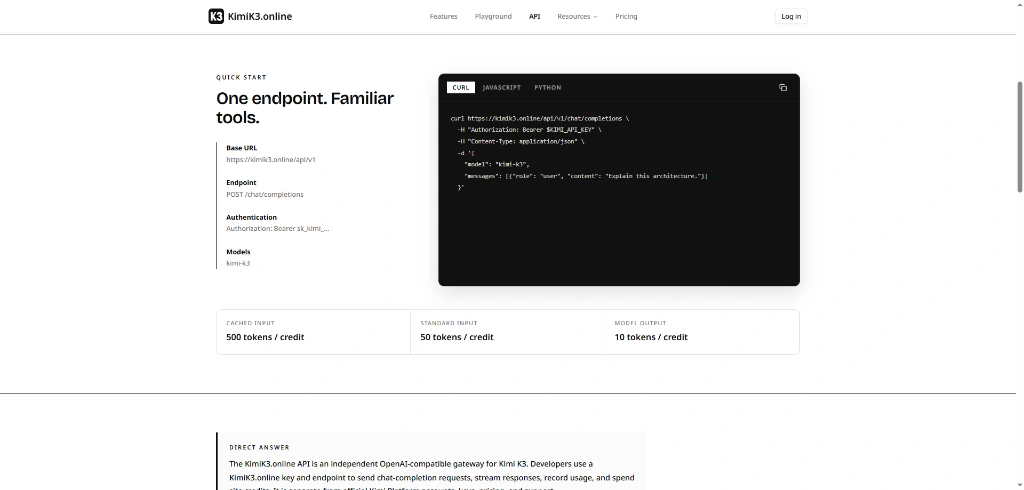The width and height of the screenshot is (1024, 490).
Task: Go to the Features page
Action: tap(443, 16)
